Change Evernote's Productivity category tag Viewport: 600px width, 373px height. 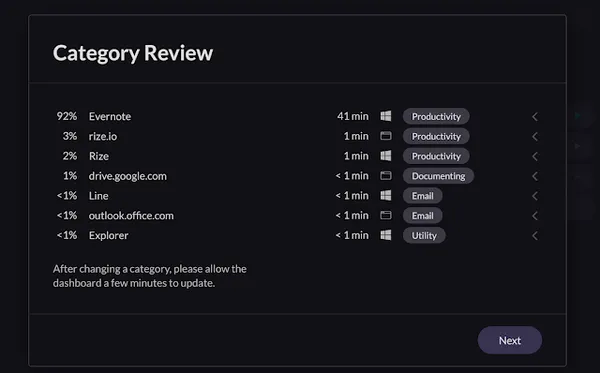[436, 116]
